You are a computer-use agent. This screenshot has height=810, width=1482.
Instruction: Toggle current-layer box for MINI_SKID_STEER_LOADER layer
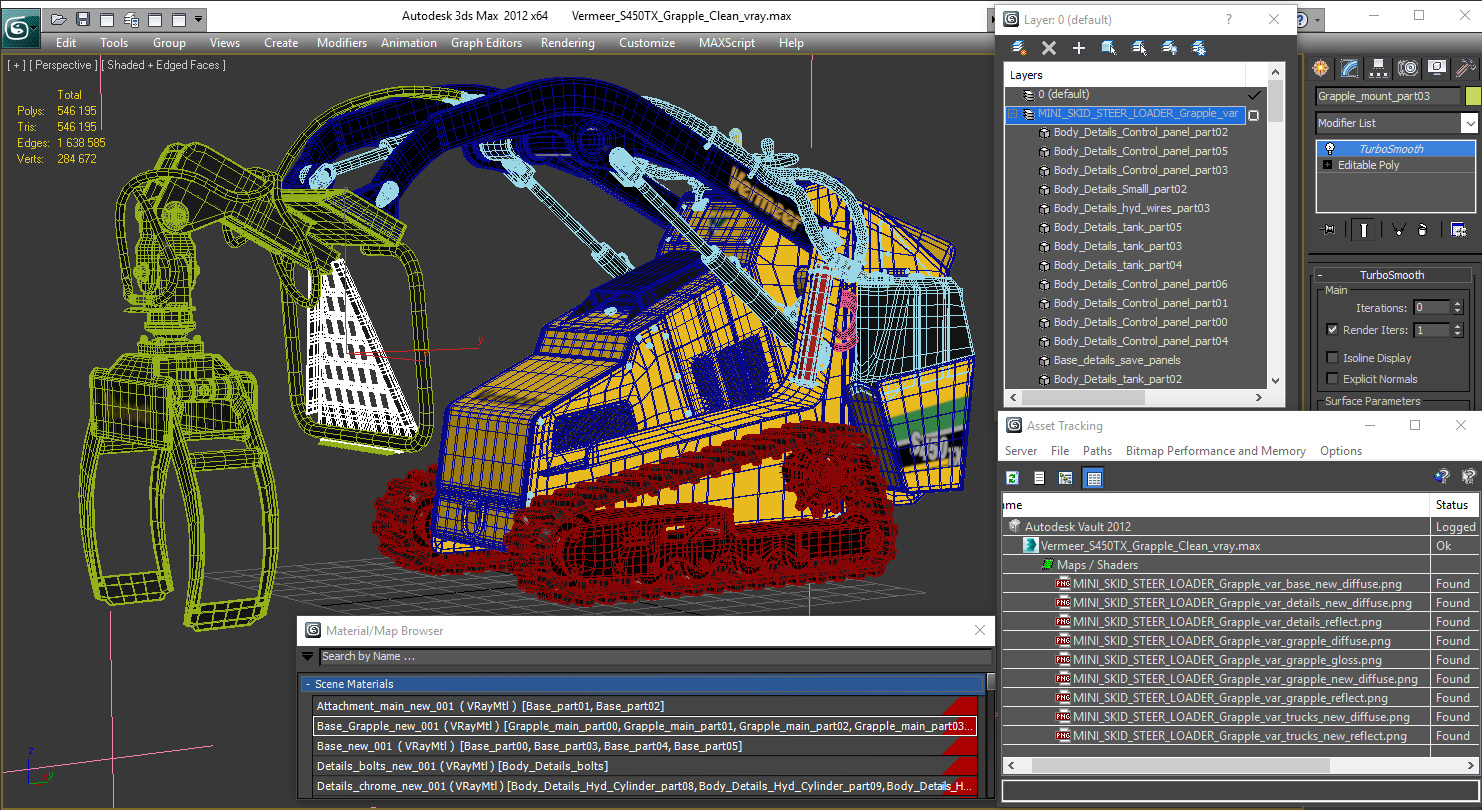(x=1254, y=114)
